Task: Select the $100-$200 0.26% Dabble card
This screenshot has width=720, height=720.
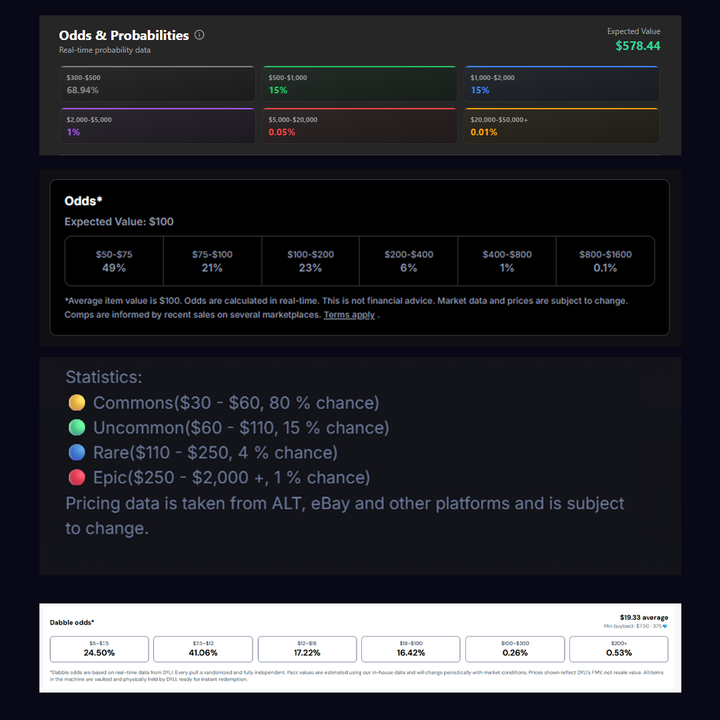Action: (515, 649)
